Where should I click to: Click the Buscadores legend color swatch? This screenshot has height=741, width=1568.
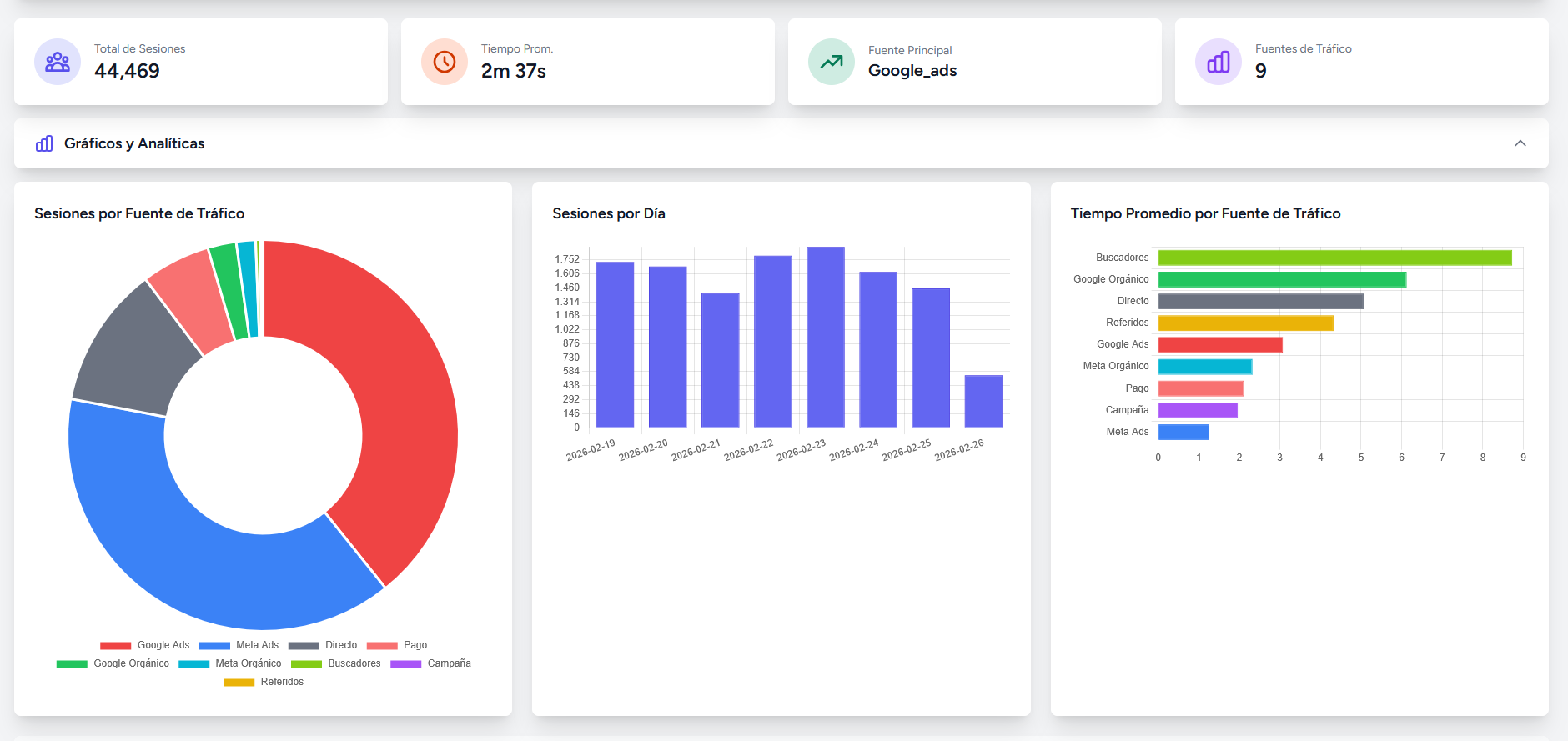pos(306,664)
